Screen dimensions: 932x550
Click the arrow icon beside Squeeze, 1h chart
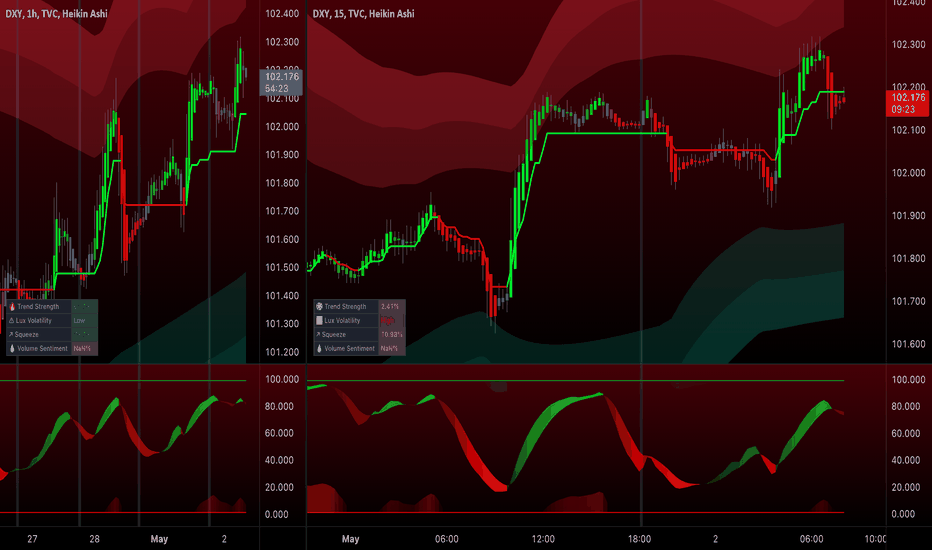(x=11, y=335)
